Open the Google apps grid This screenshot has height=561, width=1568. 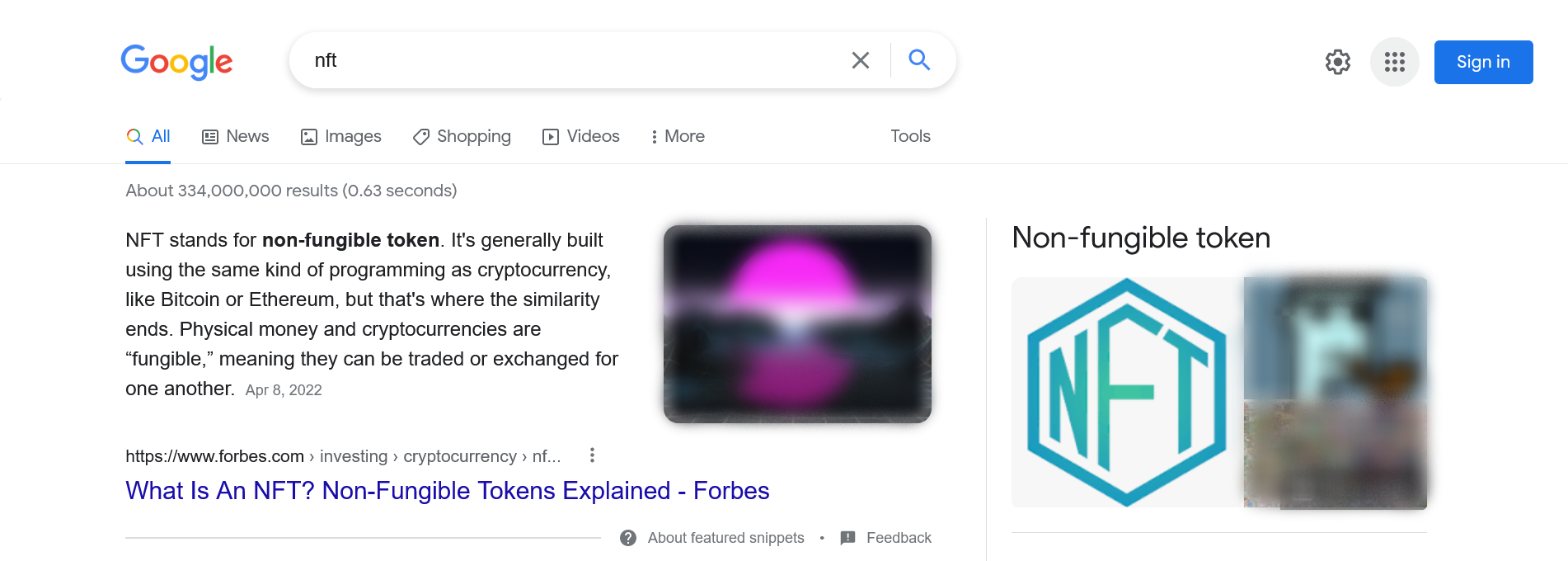point(1394,62)
